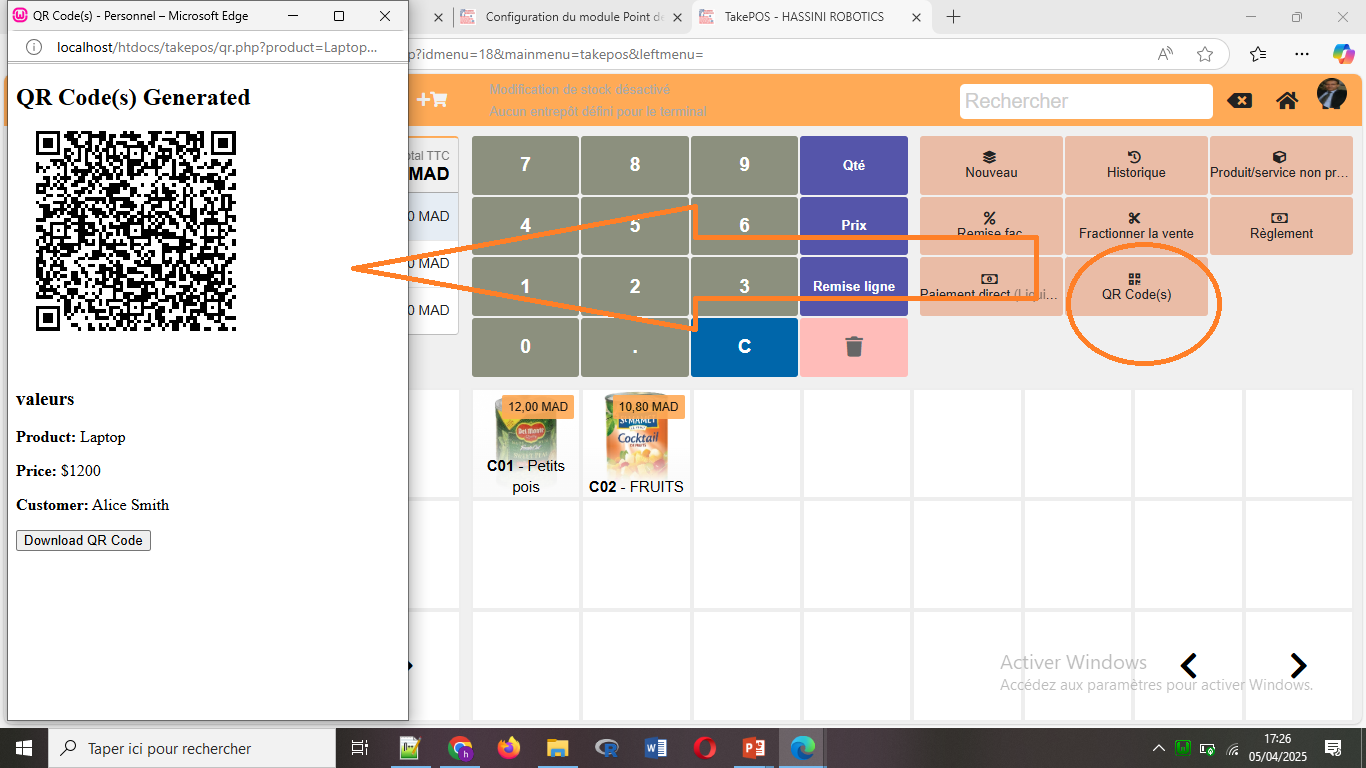Viewport: 1366px width, 768px height.
Task: Open the notifications center icon
Action: pos(1333,748)
